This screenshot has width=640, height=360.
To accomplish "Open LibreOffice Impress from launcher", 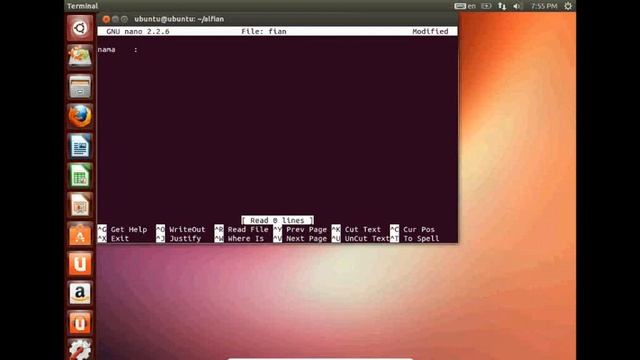I will [x=80, y=205].
